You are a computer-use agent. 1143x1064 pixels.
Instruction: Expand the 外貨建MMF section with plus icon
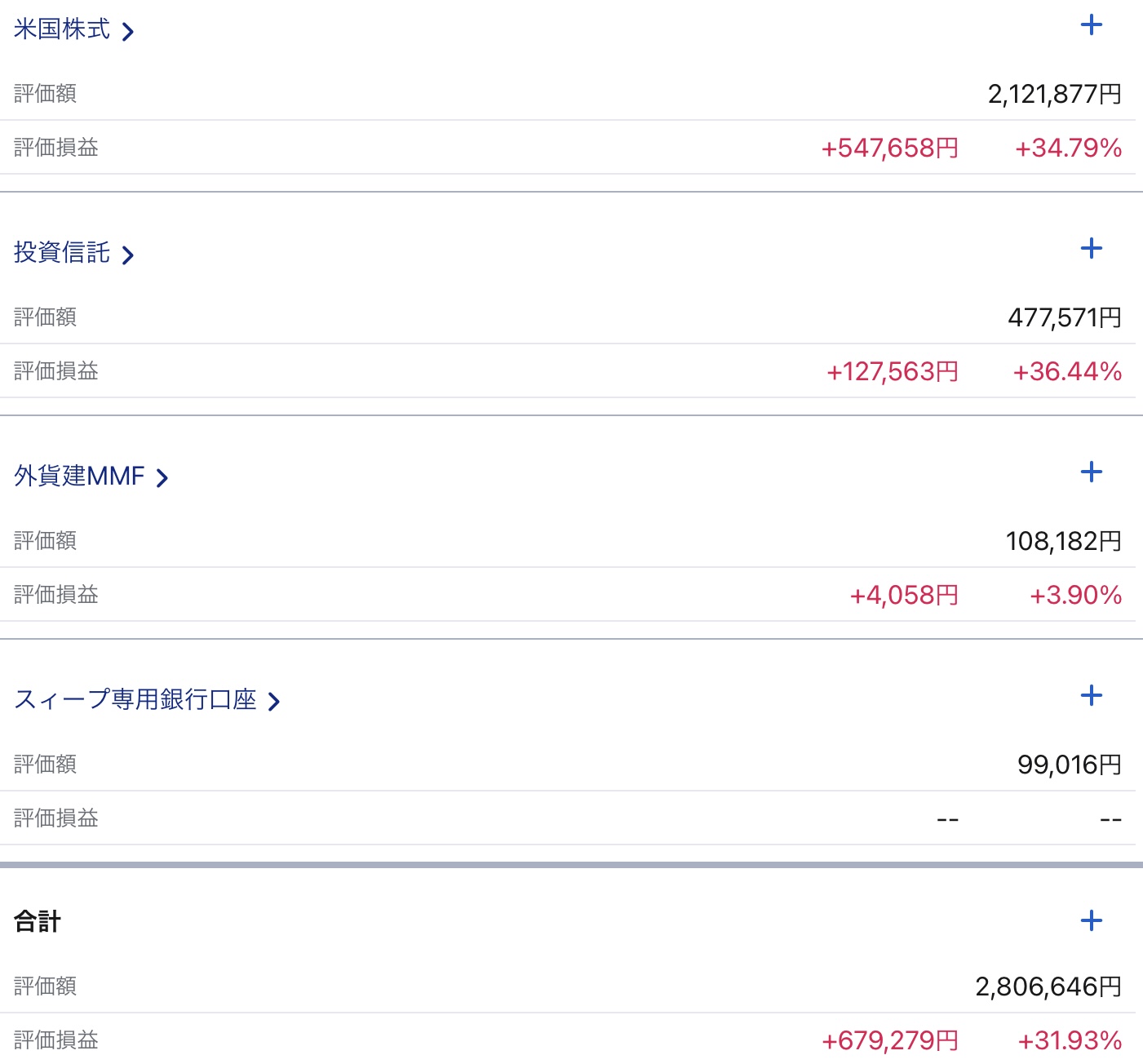point(1091,472)
